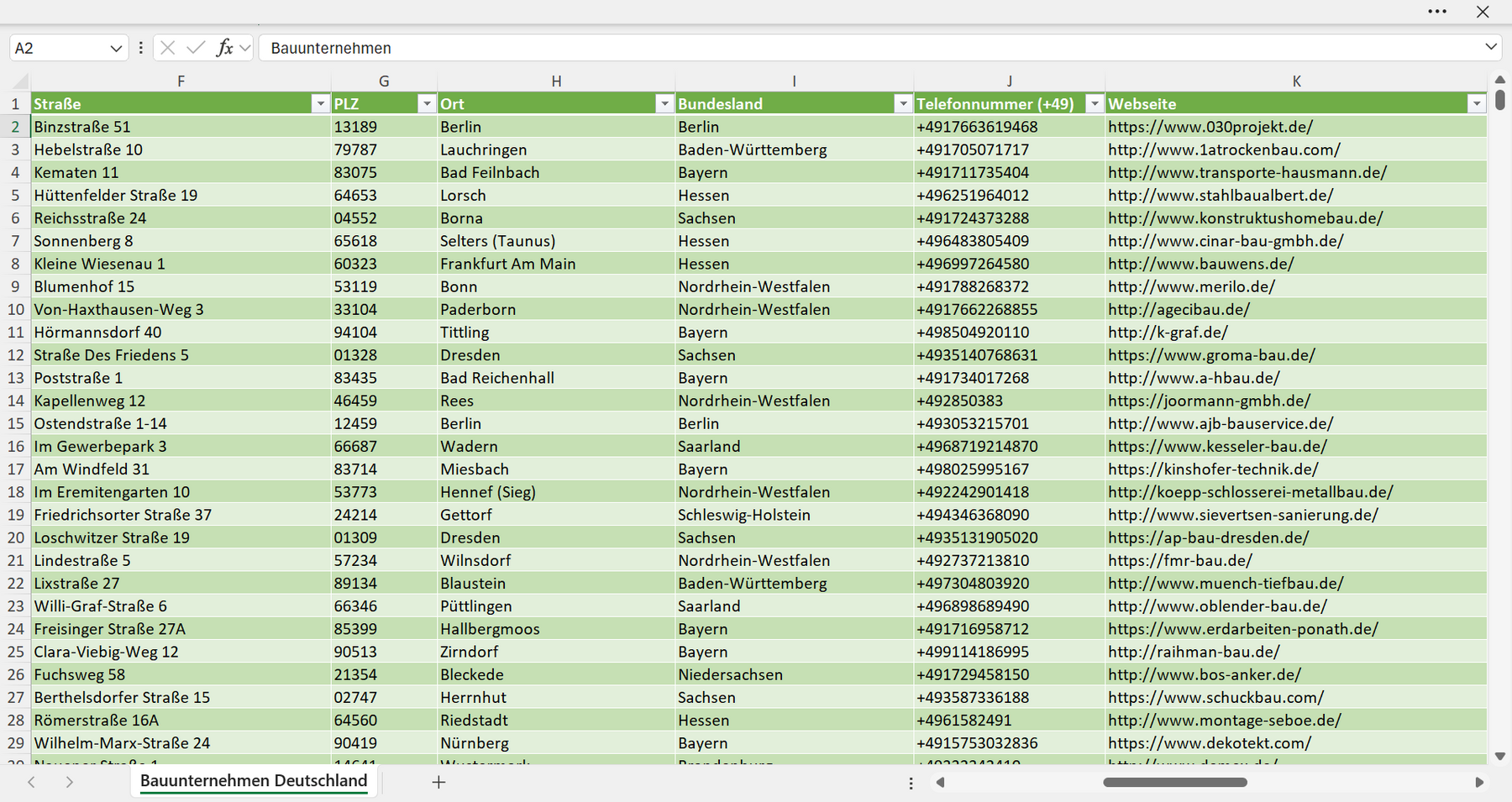Go to next sheet with the right arrow
This screenshot has height=802, width=1512.
click(70, 782)
